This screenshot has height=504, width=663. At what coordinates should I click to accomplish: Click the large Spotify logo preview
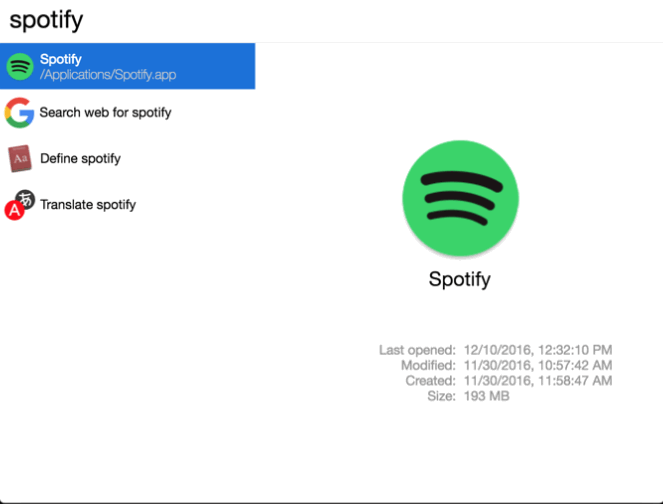pyautogui.click(x=460, y=198)
